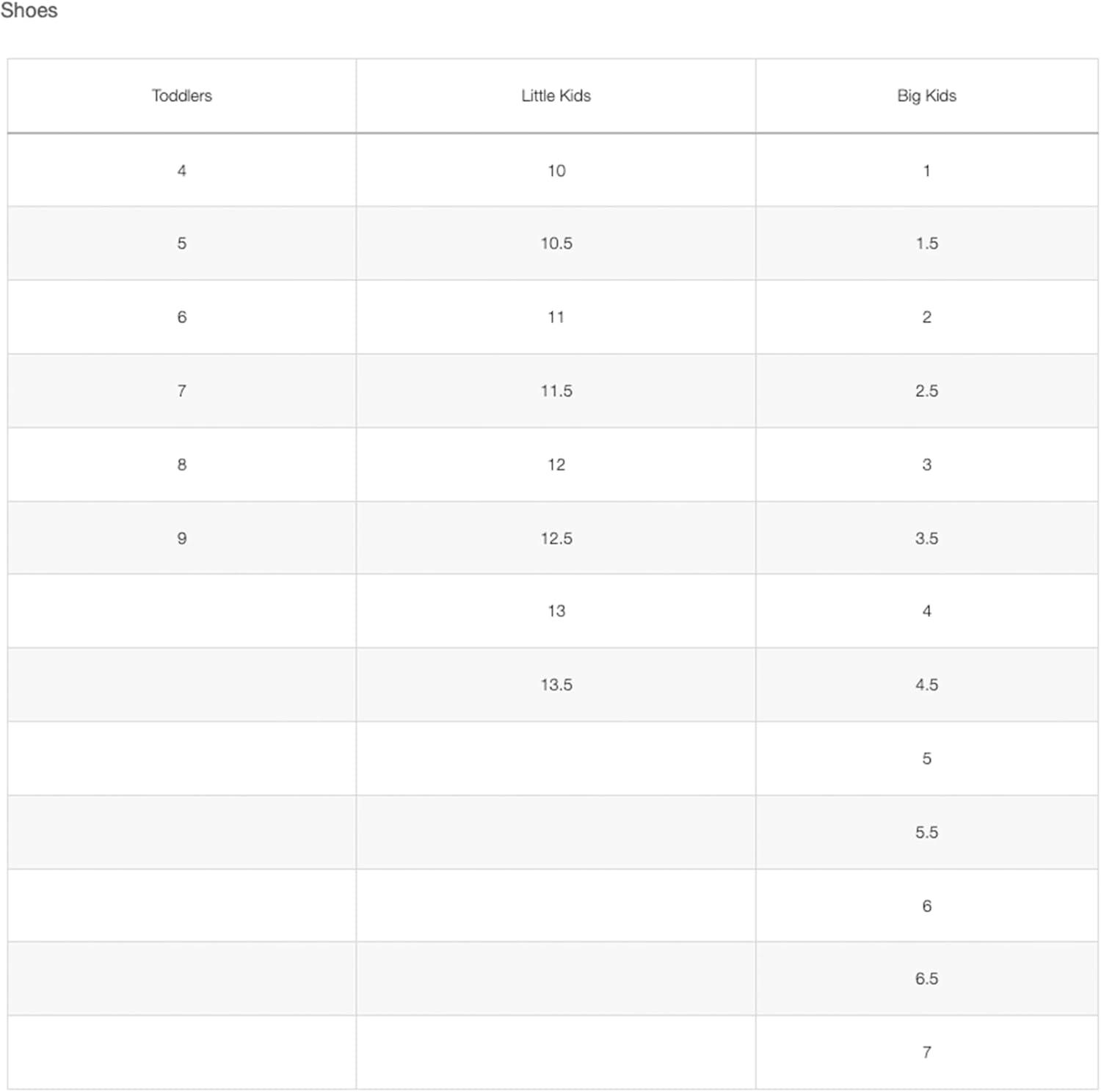Click Toddlers size 7 cell
The image size is (1101, 1092).
[181, 390]
